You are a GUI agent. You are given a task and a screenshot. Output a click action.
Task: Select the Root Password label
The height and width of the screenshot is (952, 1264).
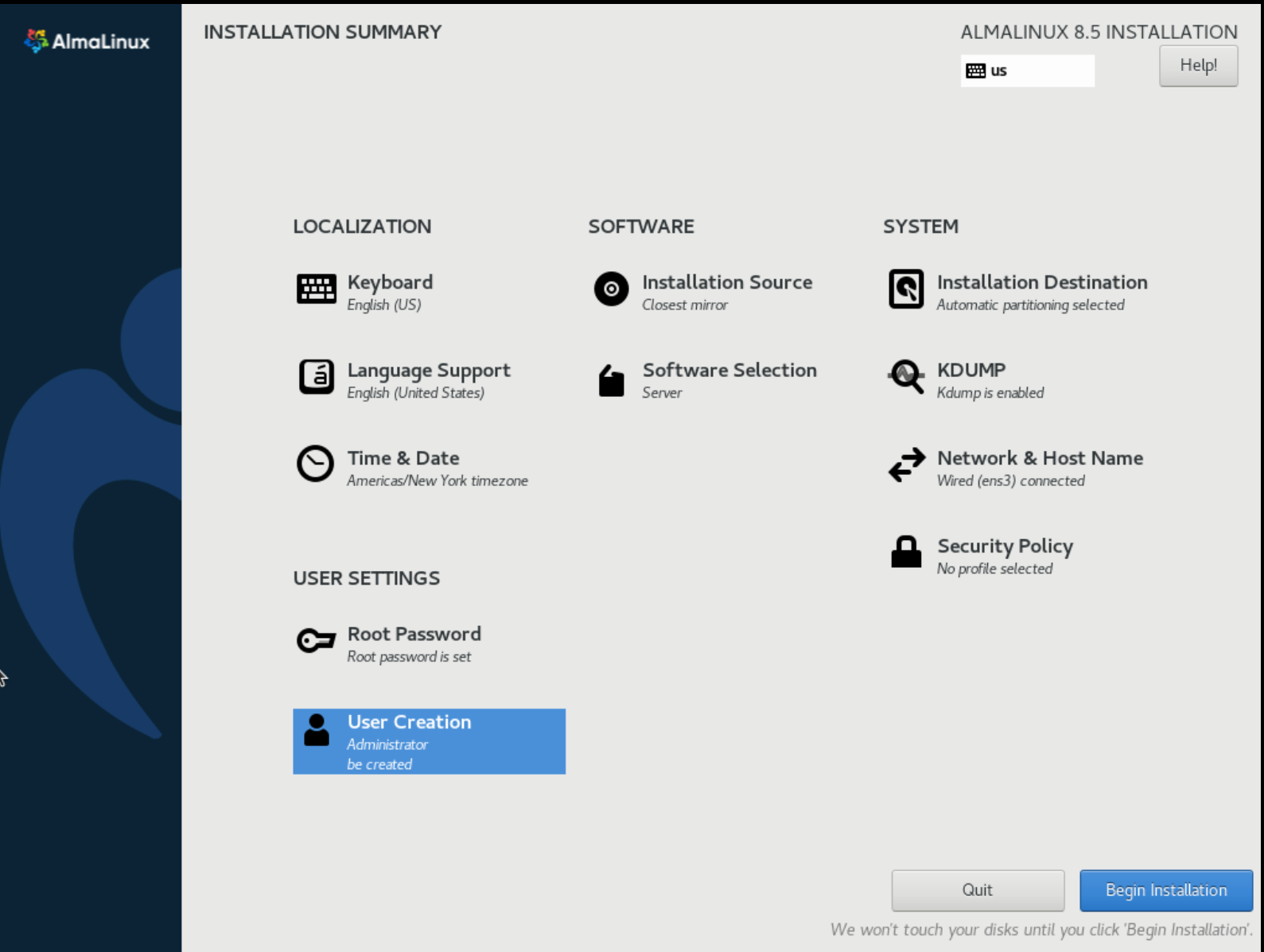pos(414,634)
